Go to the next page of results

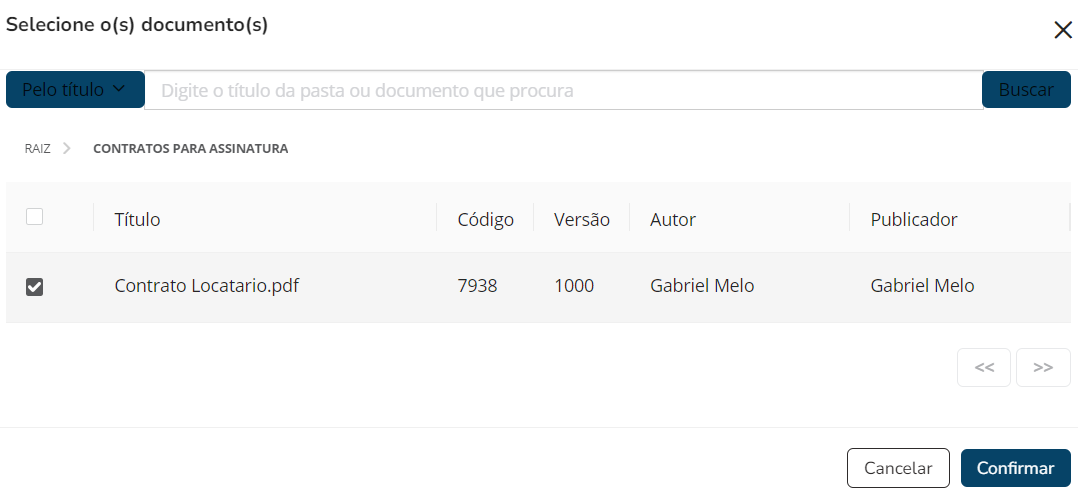click(x=1043, y=367)
